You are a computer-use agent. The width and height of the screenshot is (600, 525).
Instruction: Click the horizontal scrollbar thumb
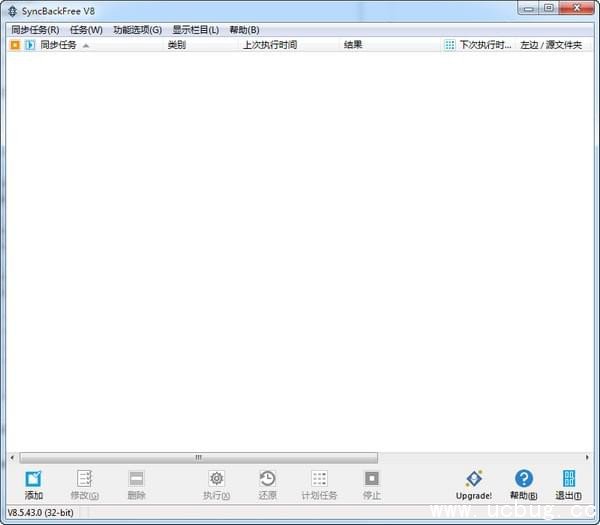(x=199, y=457)
